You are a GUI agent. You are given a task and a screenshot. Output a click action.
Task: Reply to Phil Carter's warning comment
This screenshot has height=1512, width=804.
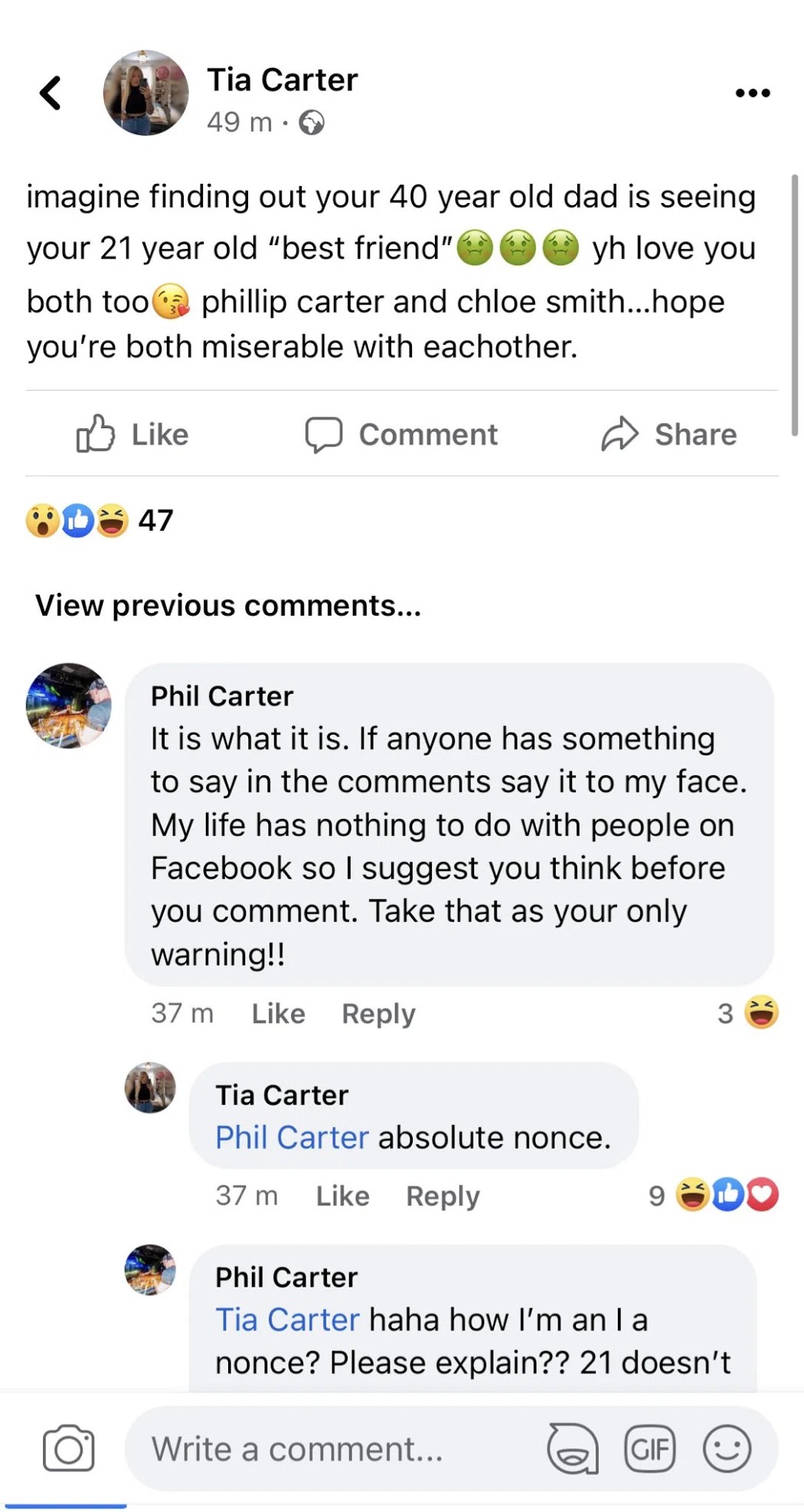coord(377,1013)
